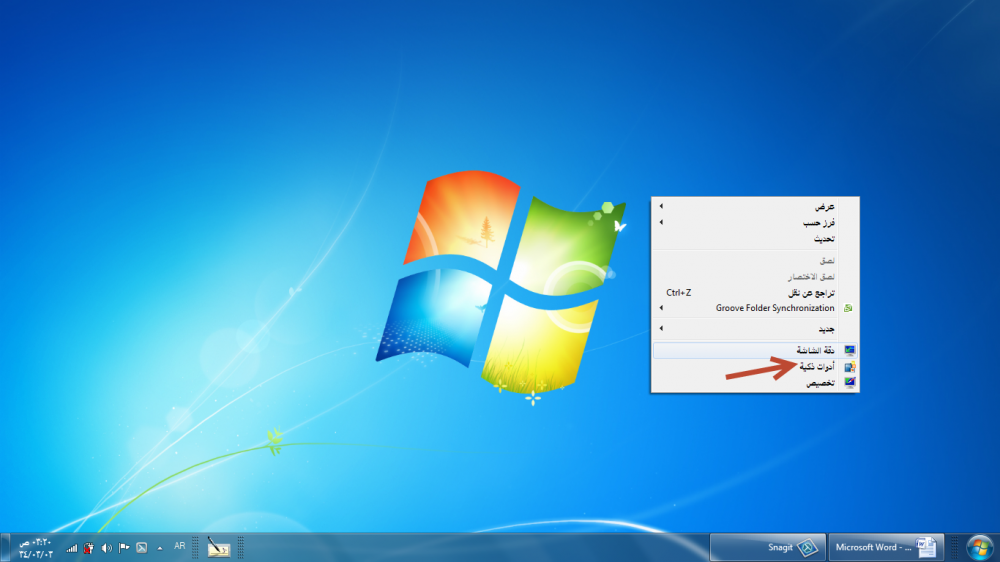The height and width of the screenshot is (562, 1000).
Task: Click the Groove Folder Synchronization green icon
Action: click(848, 308)
